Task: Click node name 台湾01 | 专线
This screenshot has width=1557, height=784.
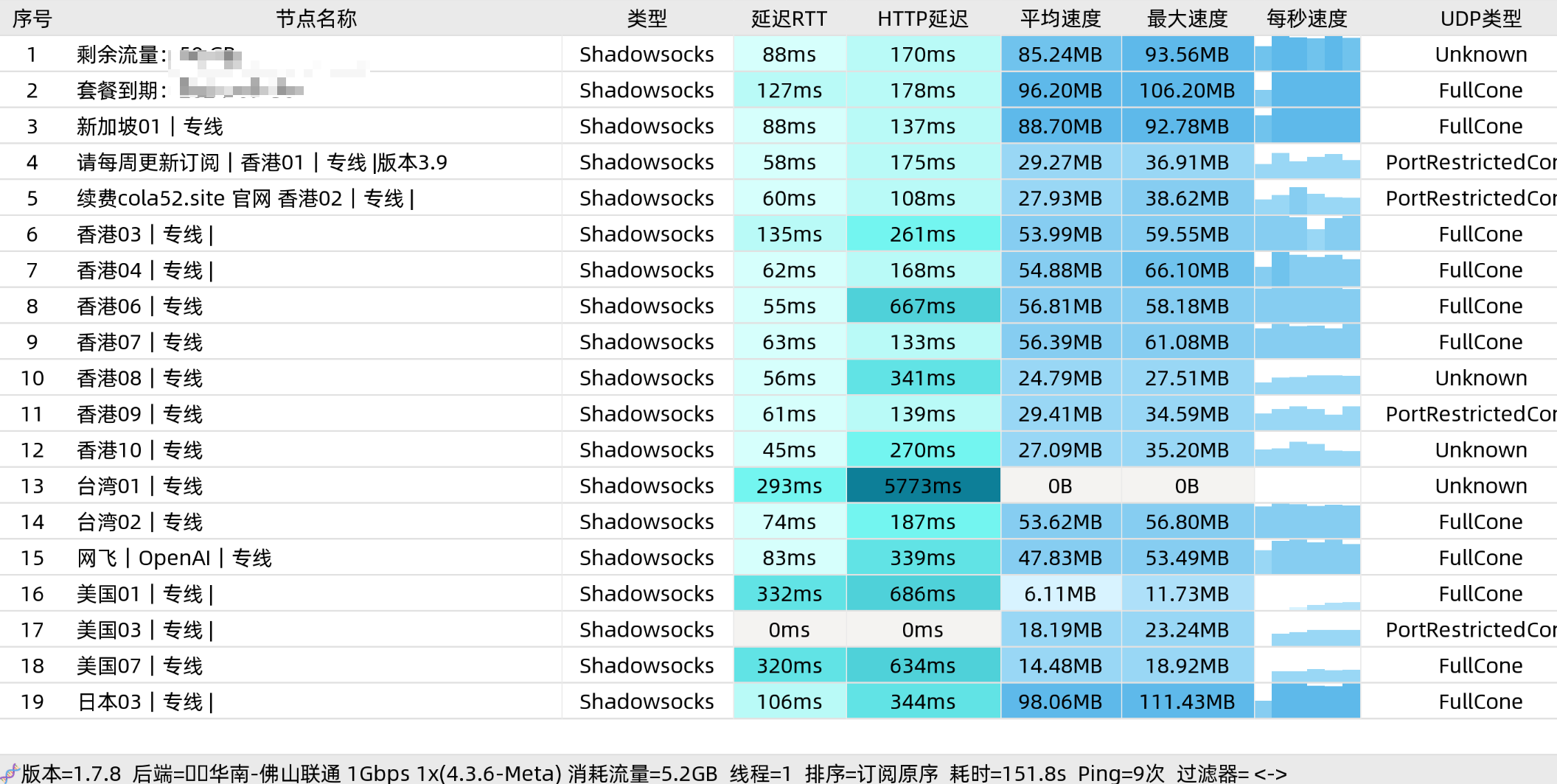Action: 139,486
